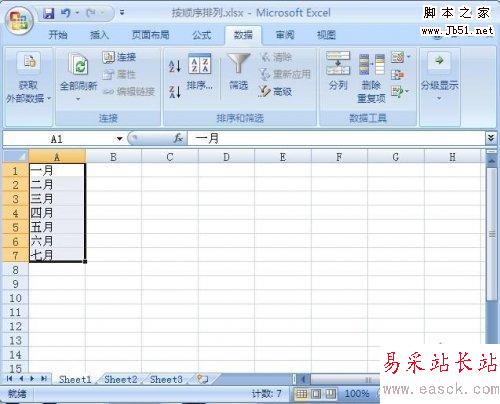500x404 pixels.
Task: Insert a new worksheet tab icon
Action: (202, 379)
